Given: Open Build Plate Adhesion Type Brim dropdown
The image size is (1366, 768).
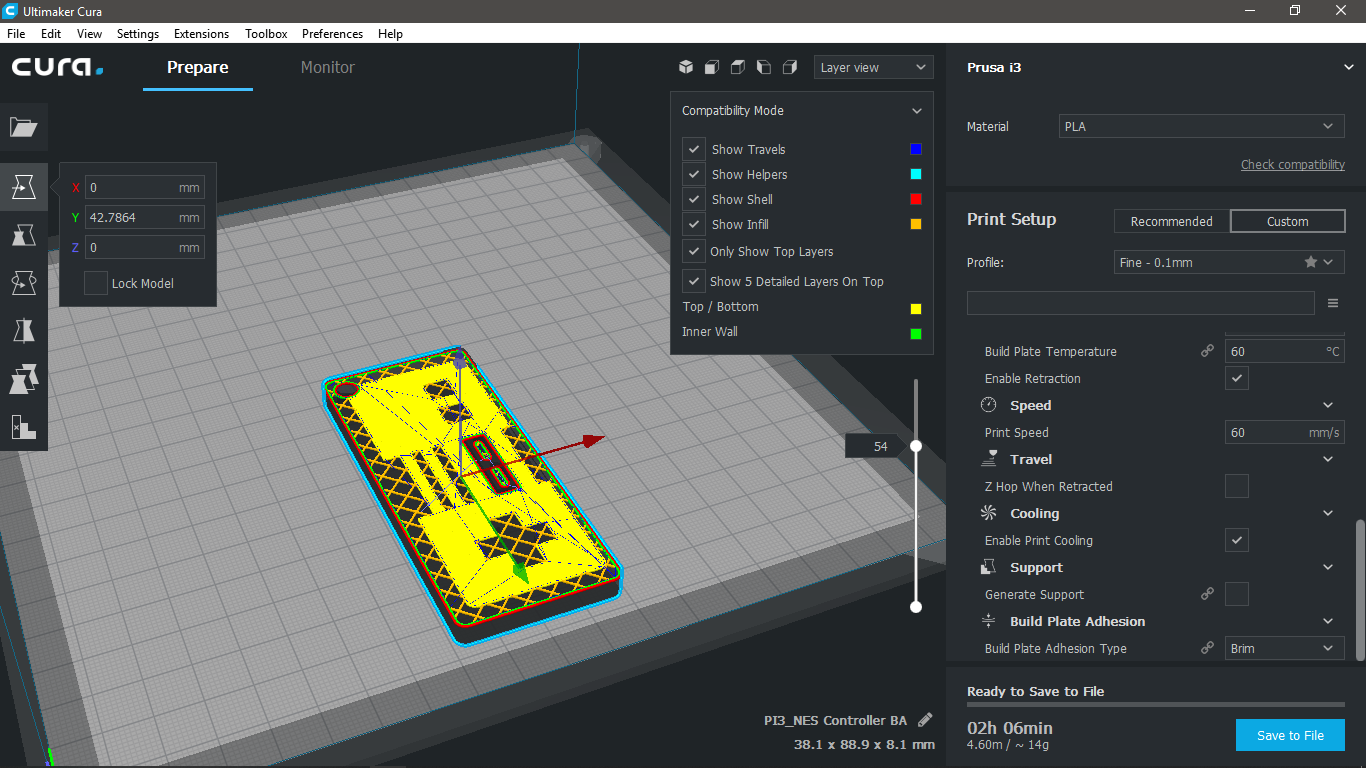Looking at the screenshot, I should (1284, 648).
